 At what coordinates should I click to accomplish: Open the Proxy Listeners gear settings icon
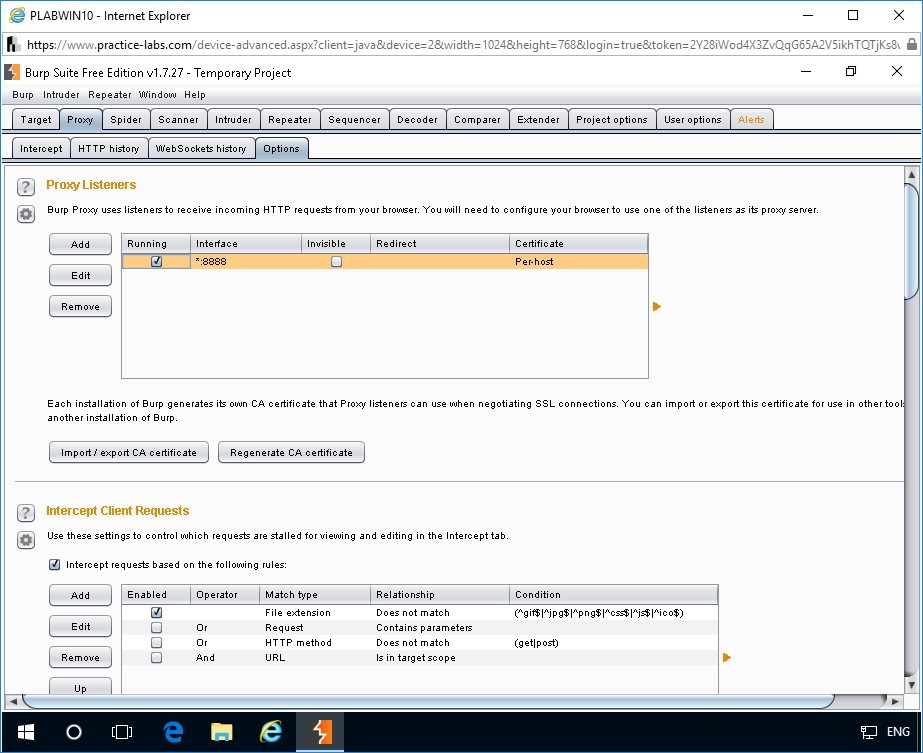click(x=26, y=213)
